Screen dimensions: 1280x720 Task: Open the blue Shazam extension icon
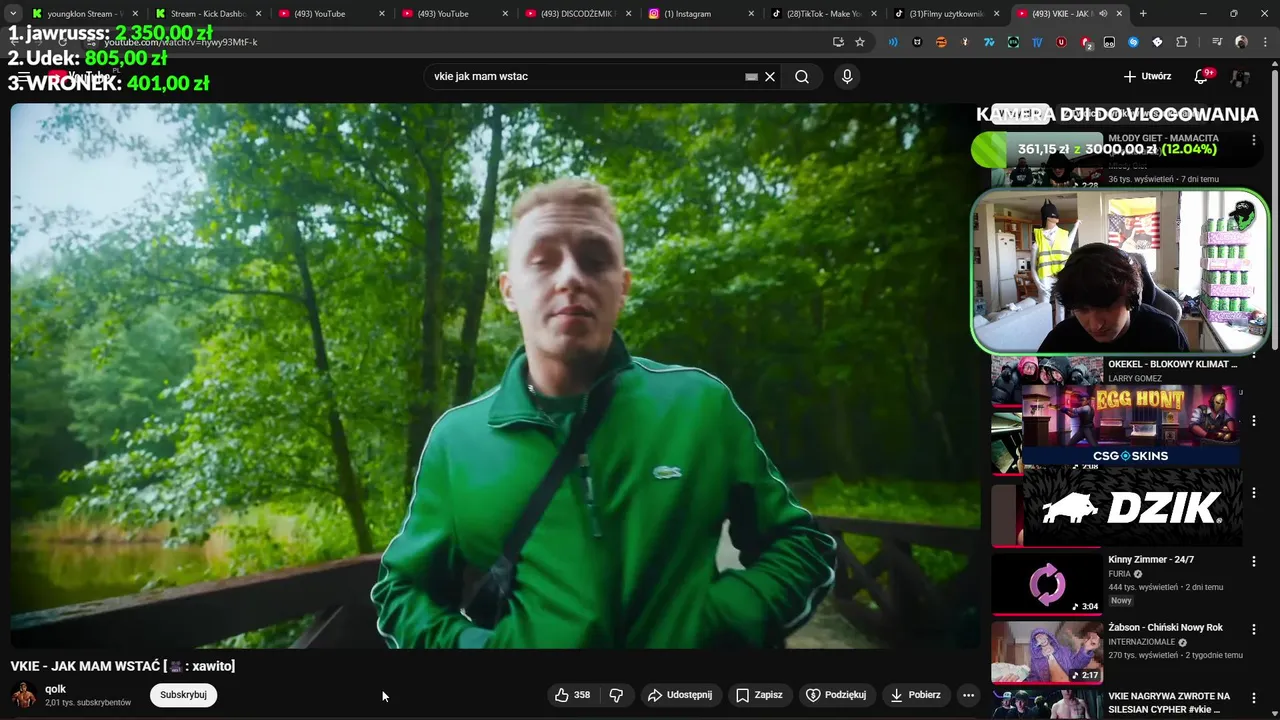tap(1133, 42)
